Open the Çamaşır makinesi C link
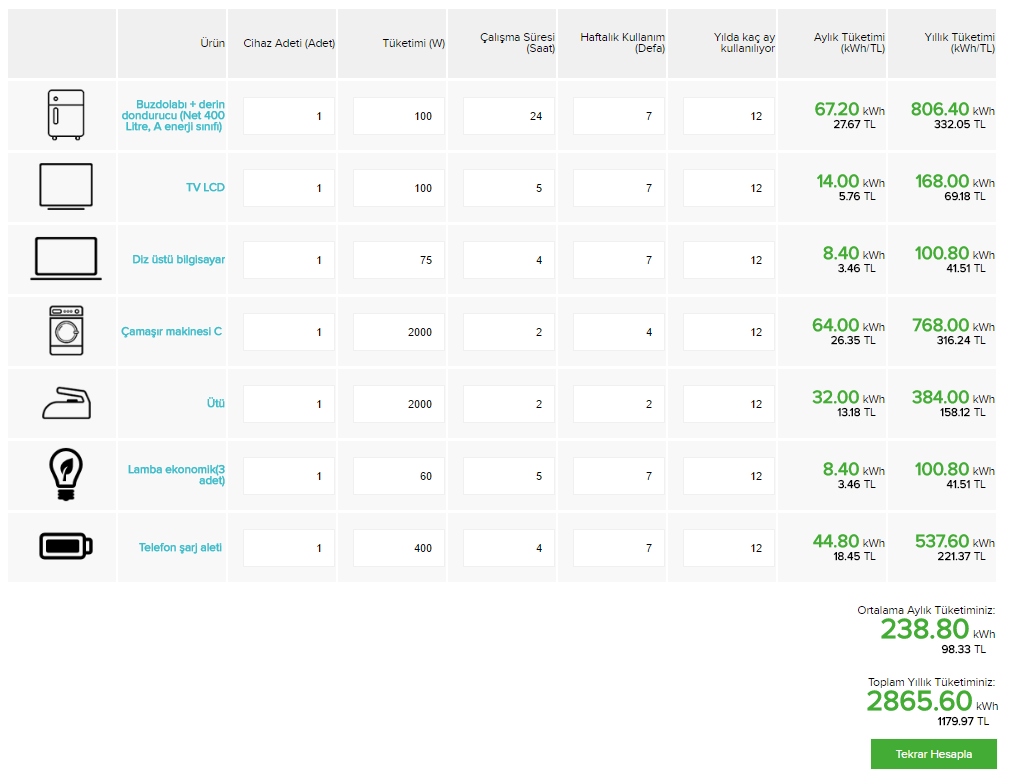Image resolution: width=1009 pixels, height=773 pixels. click(x=171, y=332)
